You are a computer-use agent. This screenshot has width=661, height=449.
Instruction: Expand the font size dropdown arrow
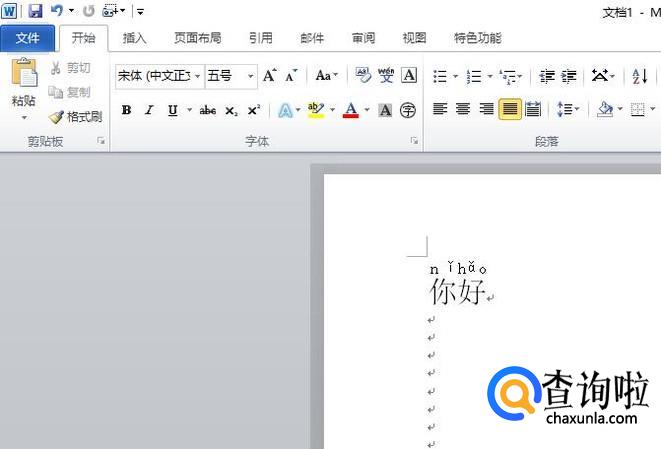[x=251, y=76]
